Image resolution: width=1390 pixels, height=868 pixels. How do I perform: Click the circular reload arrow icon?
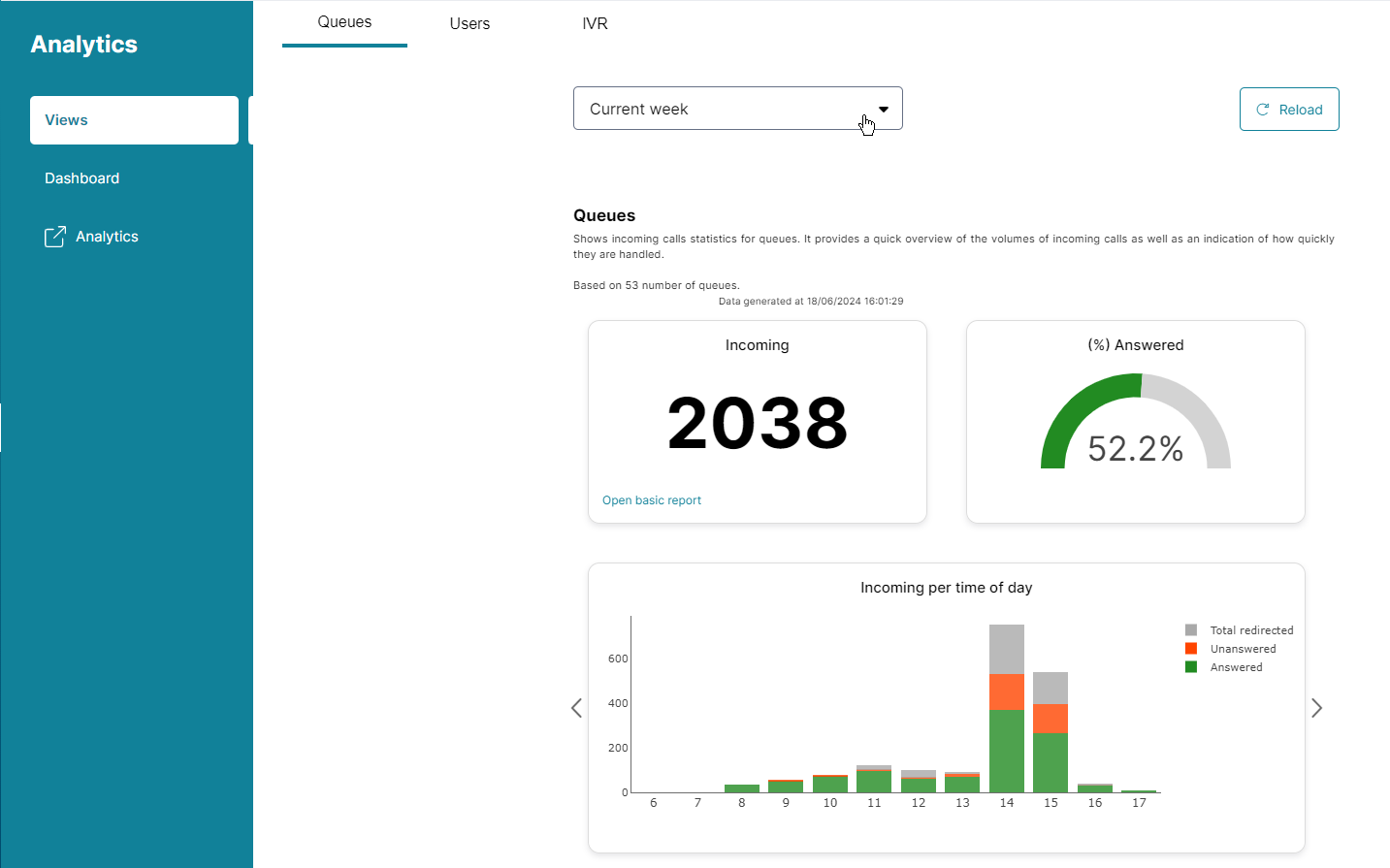(1263, 110)
